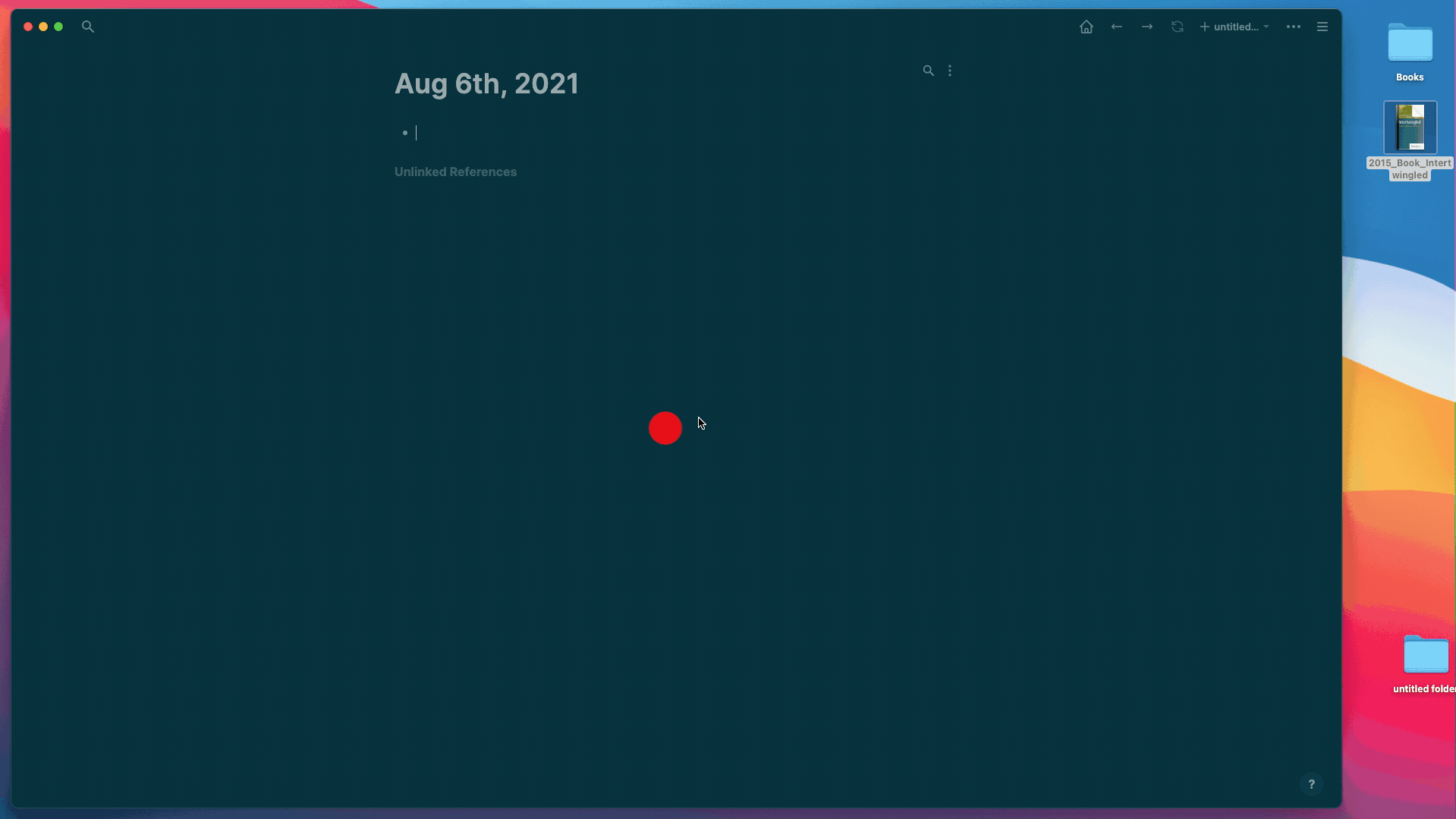This screenshot has height=819, width=1456.
Task: Search within the page using magnifier icon
Action: click(928, 71)
